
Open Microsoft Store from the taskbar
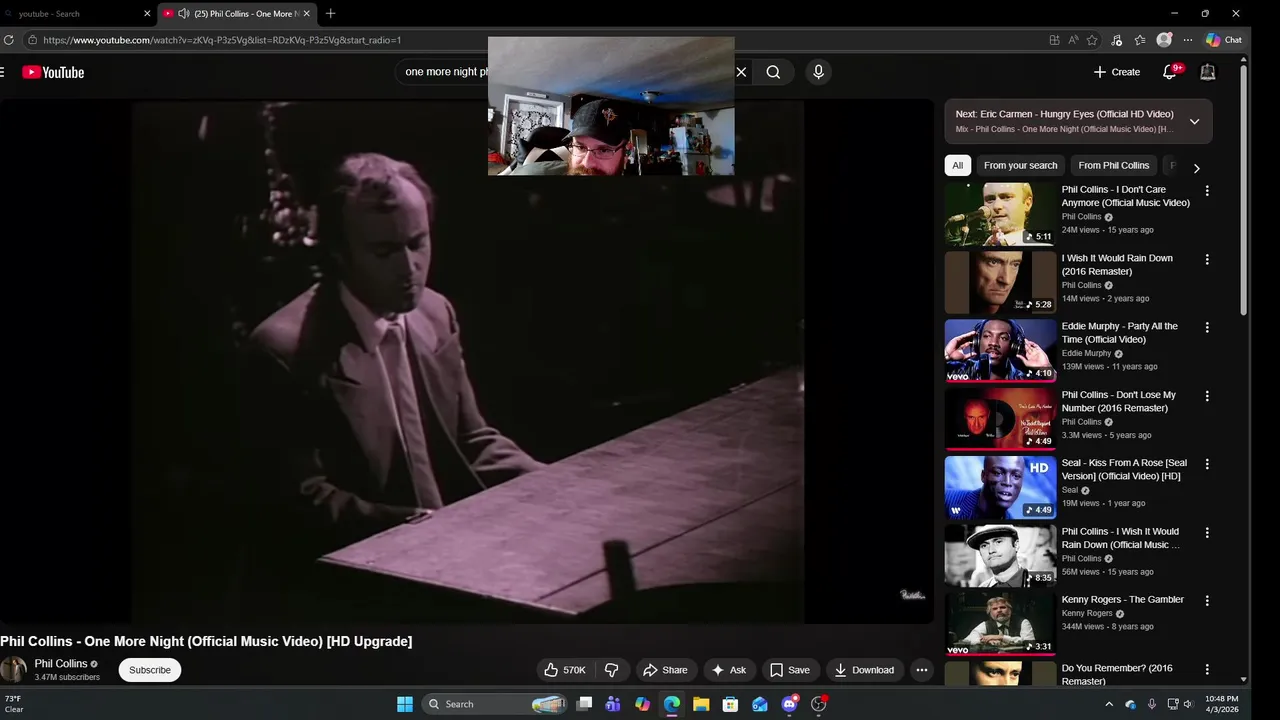730,704
